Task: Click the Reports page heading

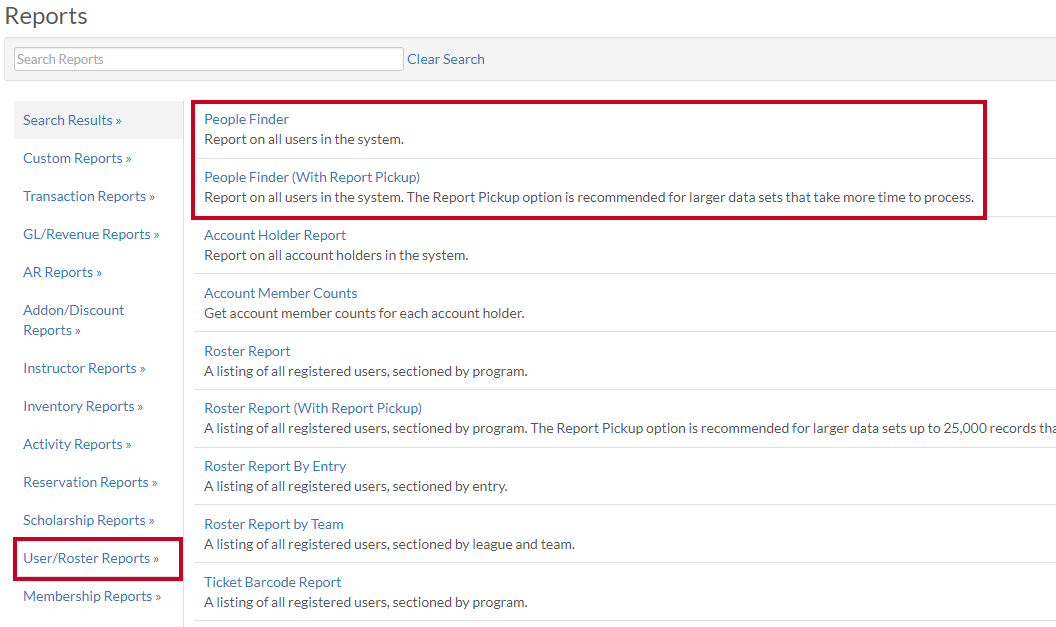Action: pyautogui.click(x=46, y=16)
